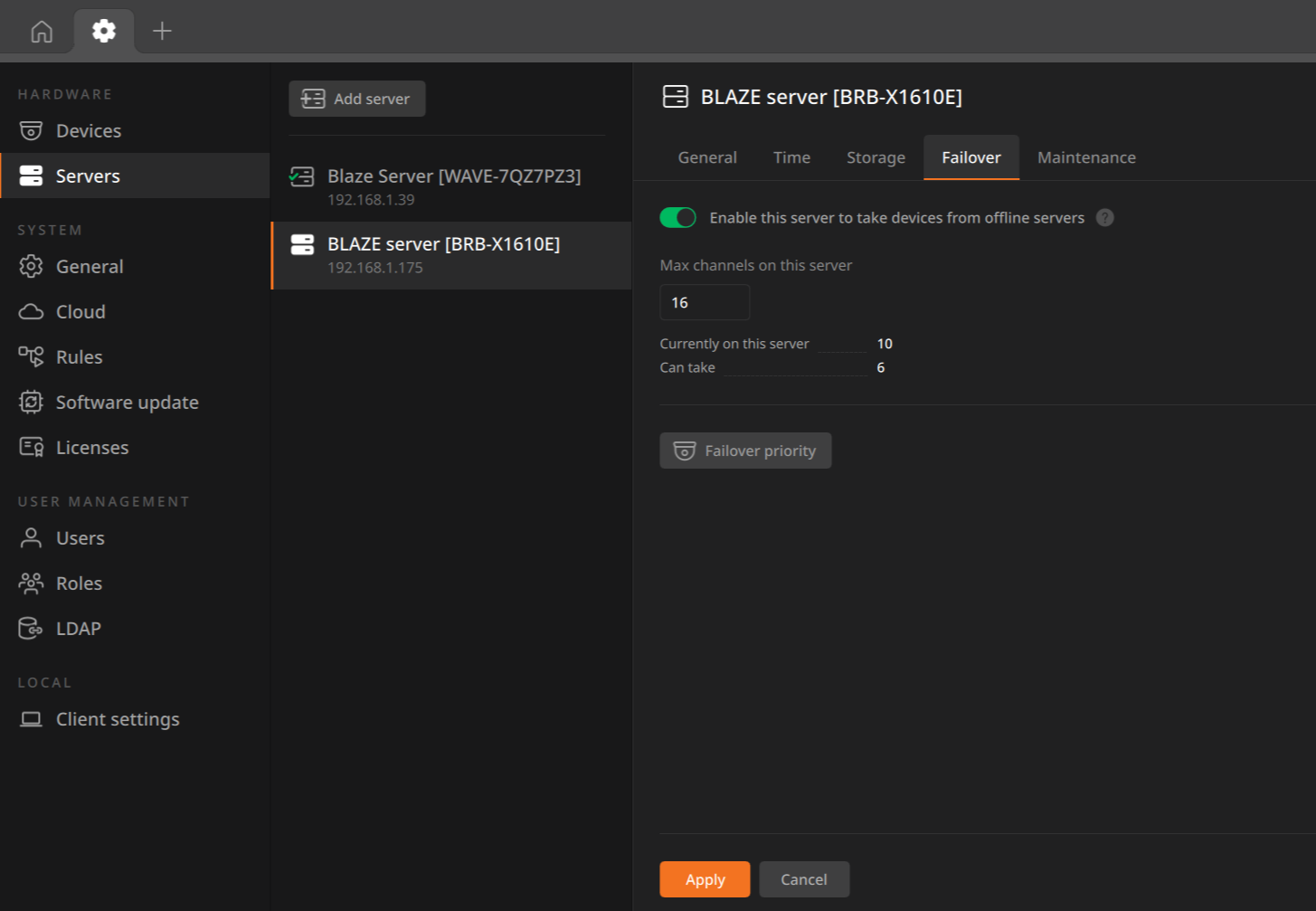Select Blaze Server [WAVE-7QZ7PZ3] in list
The width and height of the screenshot is (1316, 911).
(451, 187)
